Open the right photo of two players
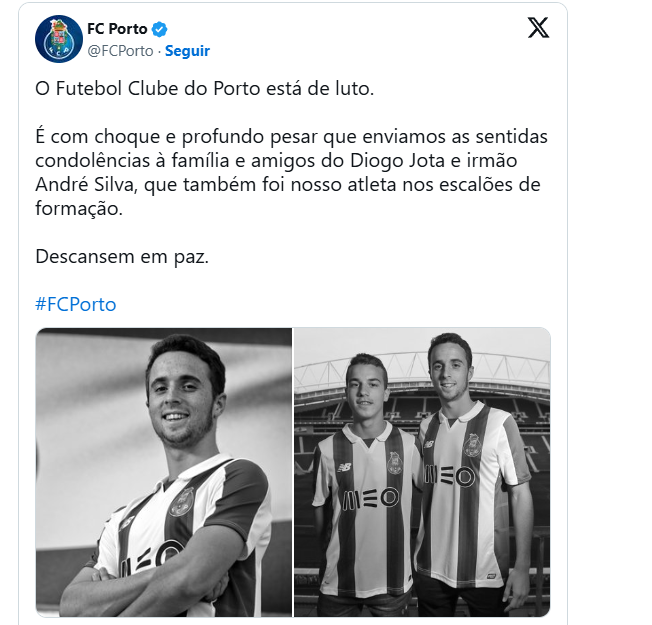The image size is (652, 625). click(422, 470)
